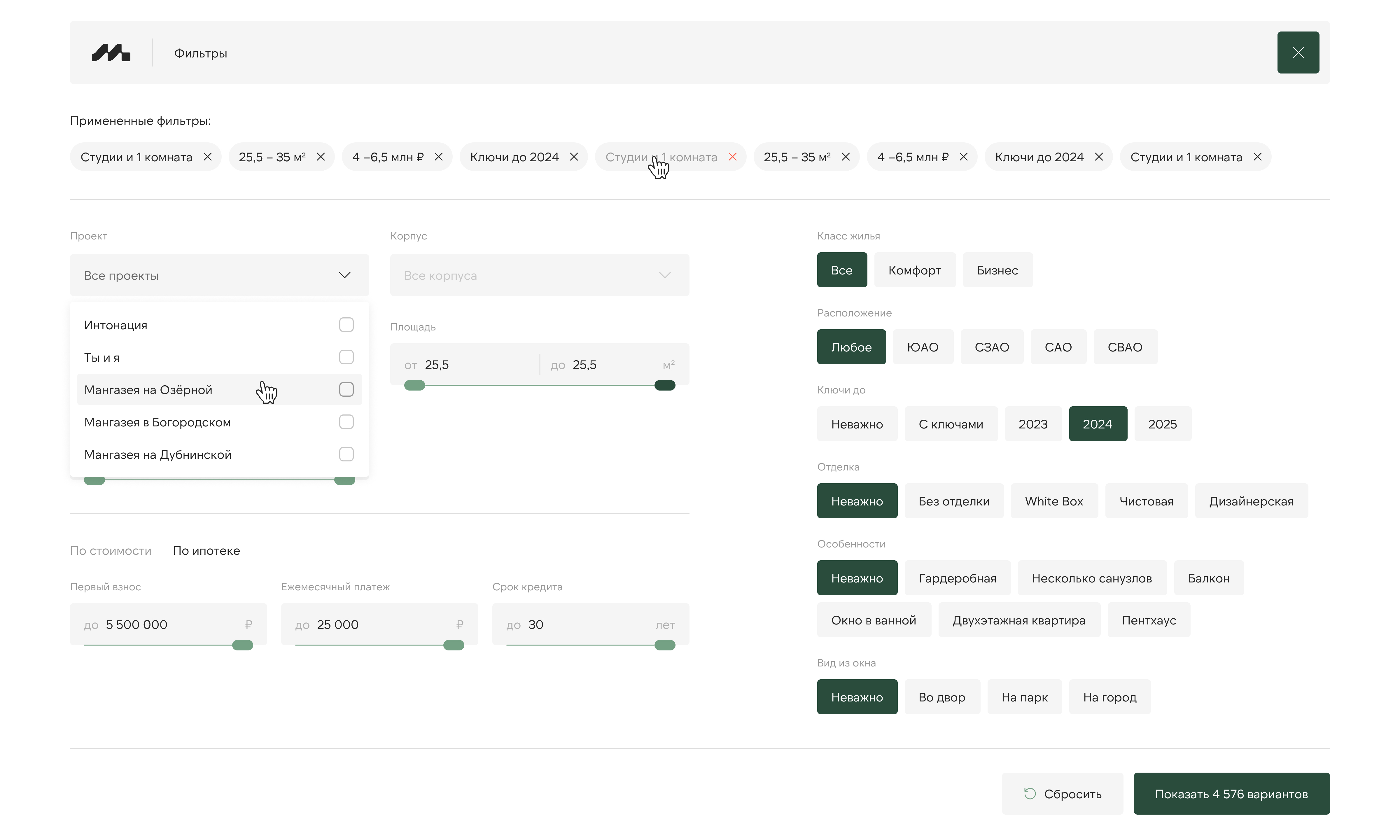This screenshot has height=840, width=1400.
Task: Remove the first Ключи до 2024 chip
Action: point(574,157)
